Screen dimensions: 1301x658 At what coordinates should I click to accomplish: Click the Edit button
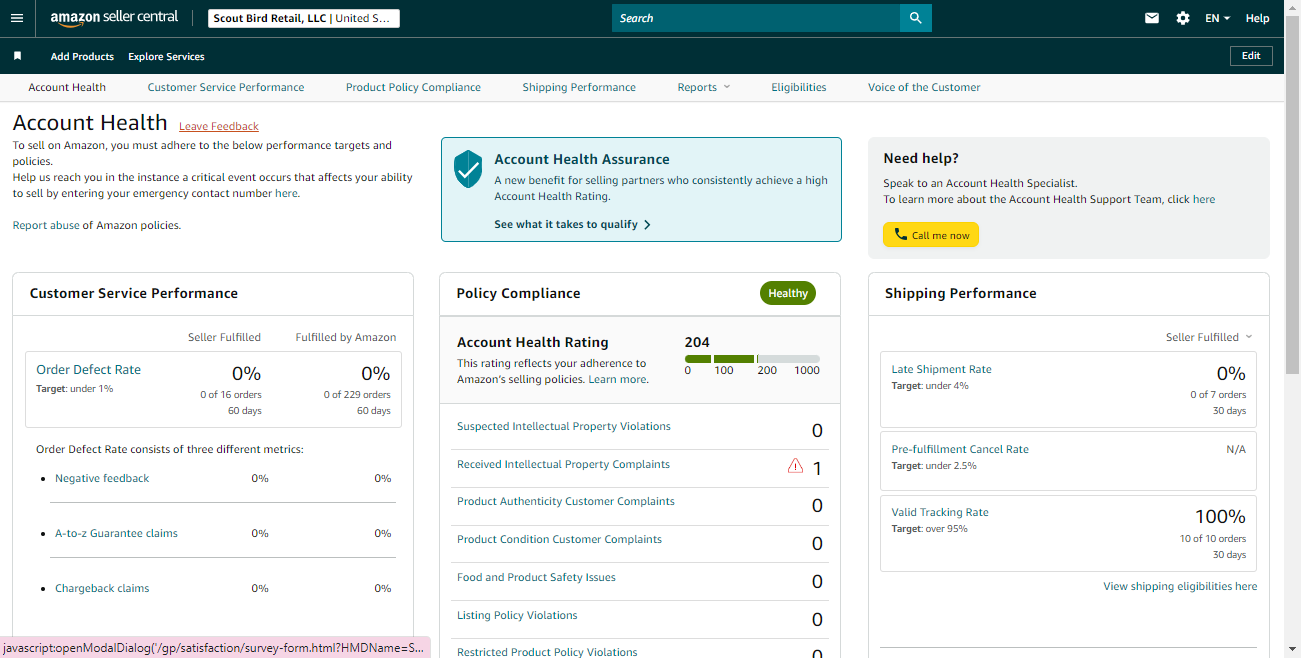[x=1251, y=56]
